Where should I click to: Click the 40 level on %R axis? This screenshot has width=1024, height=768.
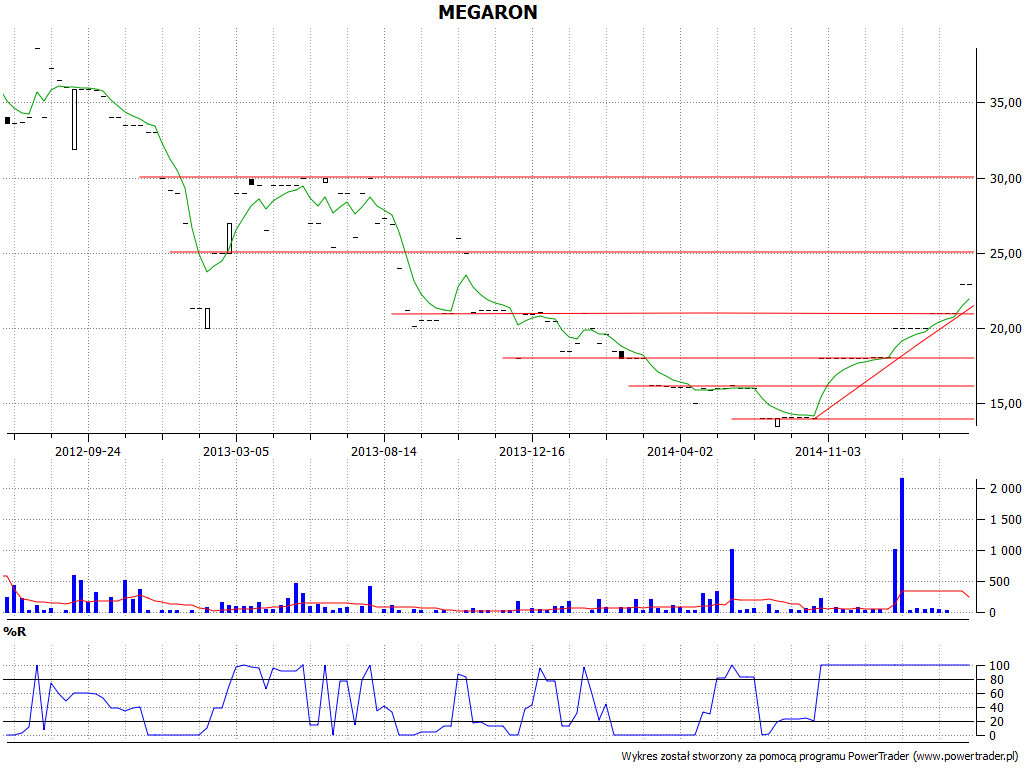click(x=997, y=708)
